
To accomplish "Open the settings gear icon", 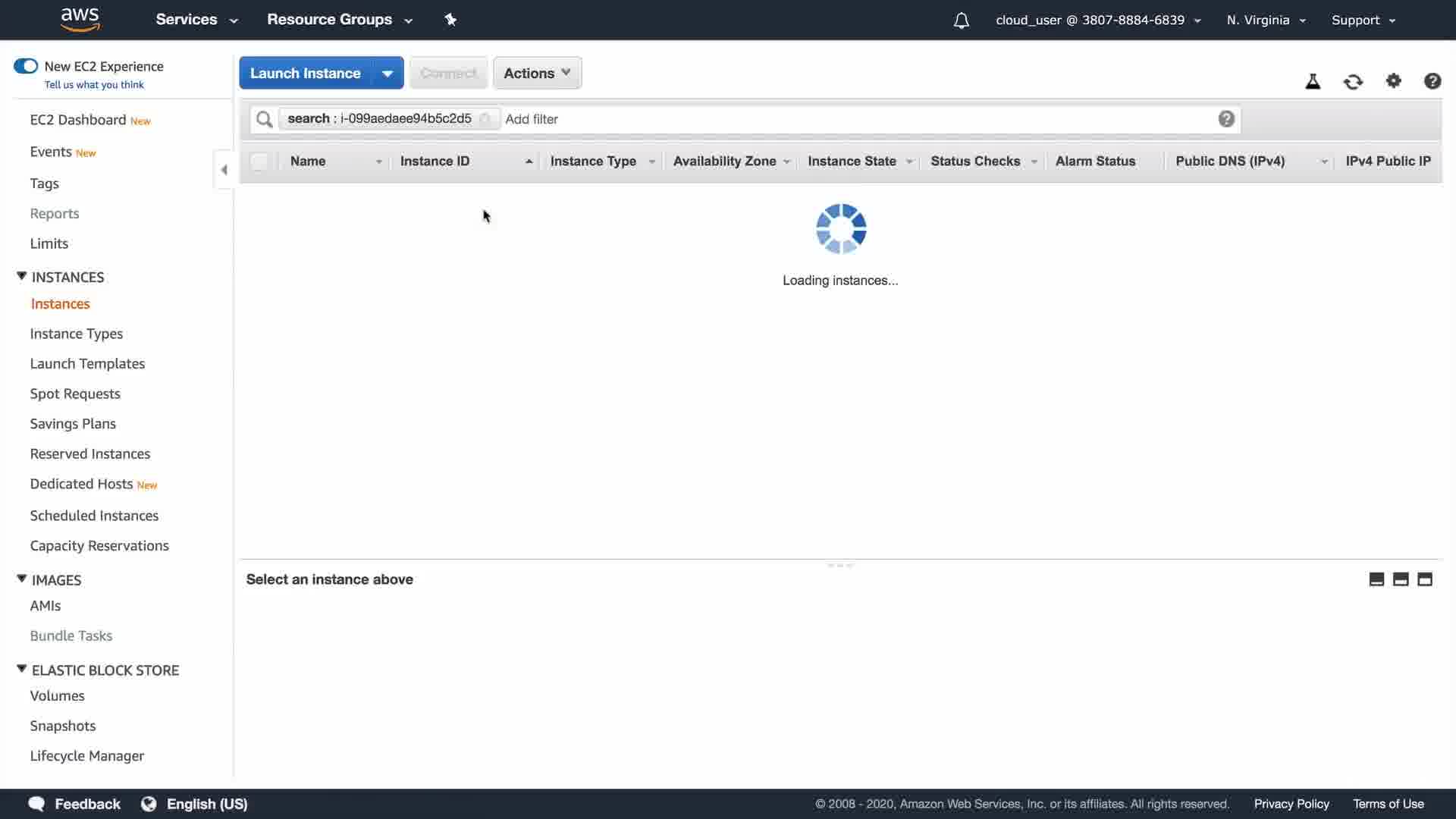I will (1393, 81).
